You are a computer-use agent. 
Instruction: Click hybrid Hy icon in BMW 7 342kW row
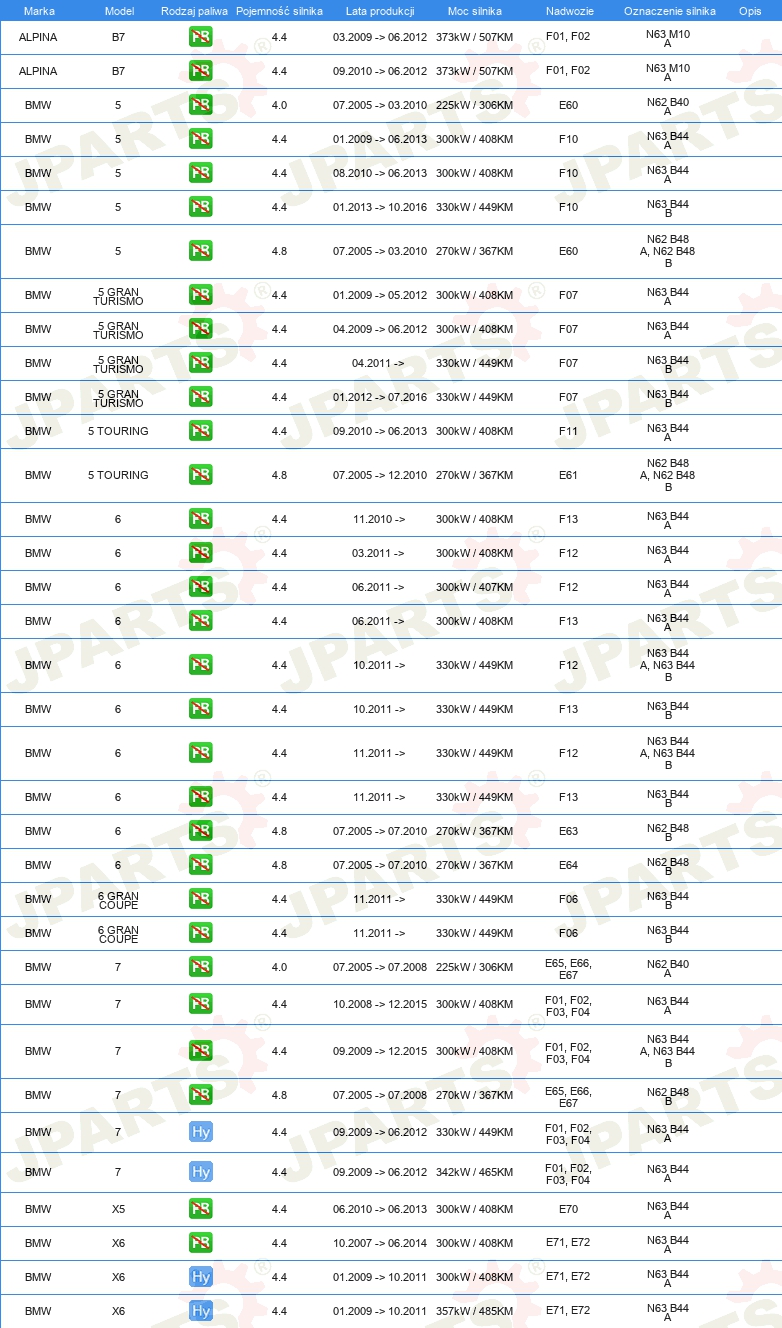click(200, 1173)
